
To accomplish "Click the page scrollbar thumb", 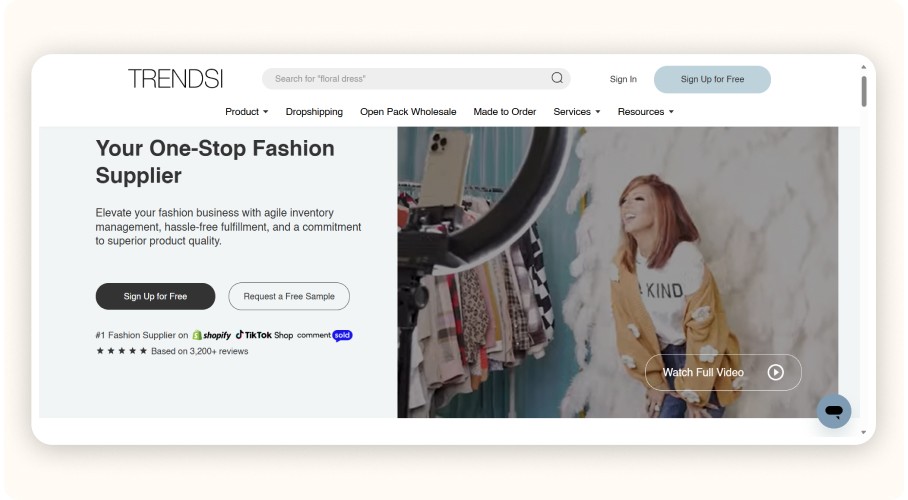I will (x=863, y=91).
